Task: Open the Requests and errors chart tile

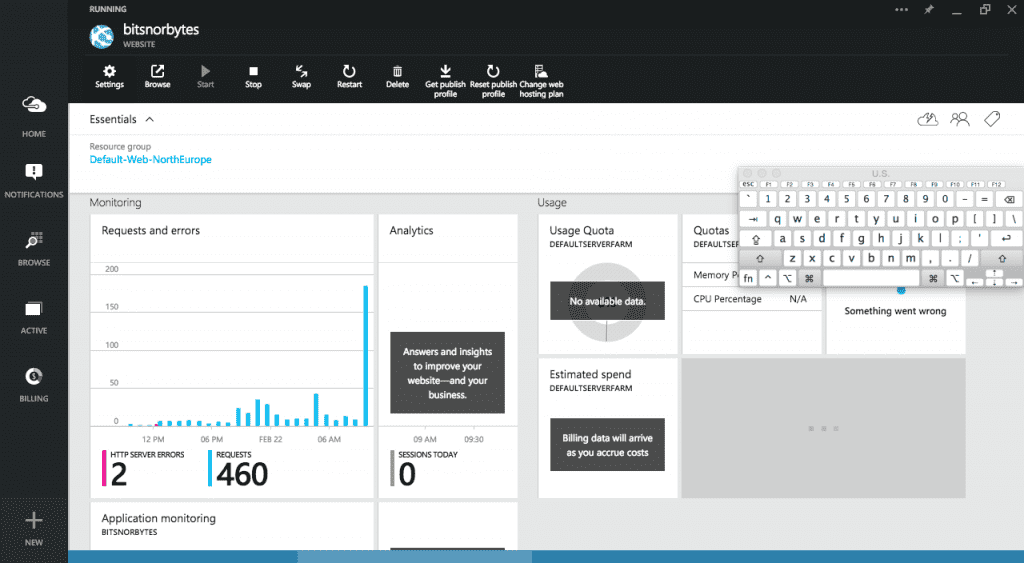Action: click(x=232, y=356)
